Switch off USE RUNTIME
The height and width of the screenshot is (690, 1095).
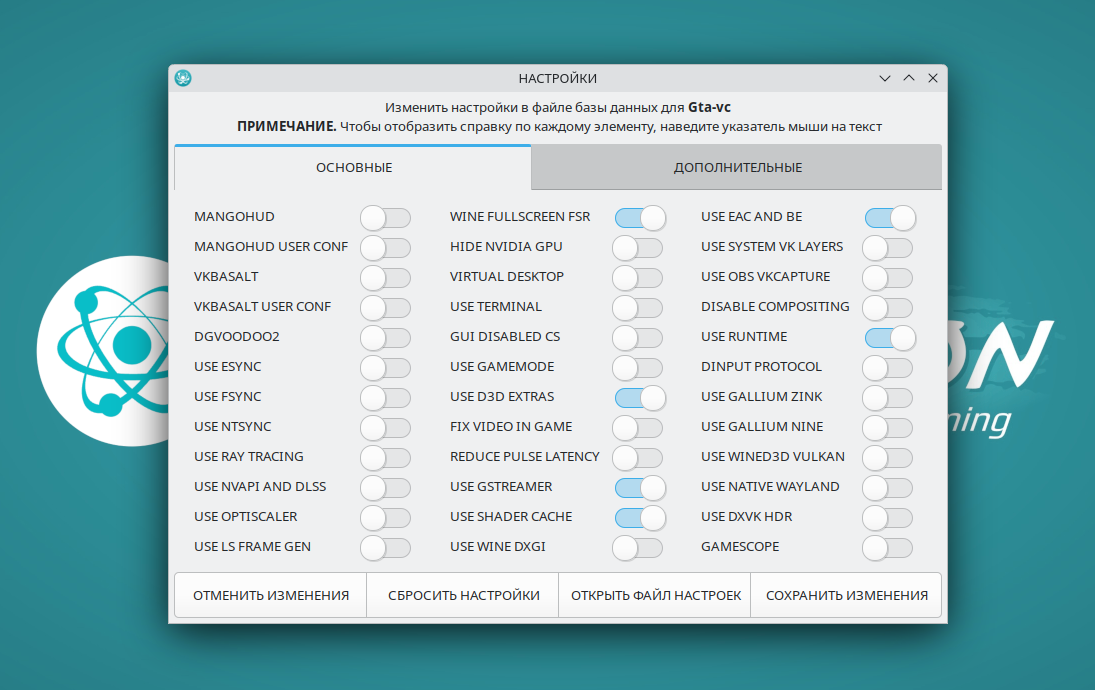[x=889, y=337]
